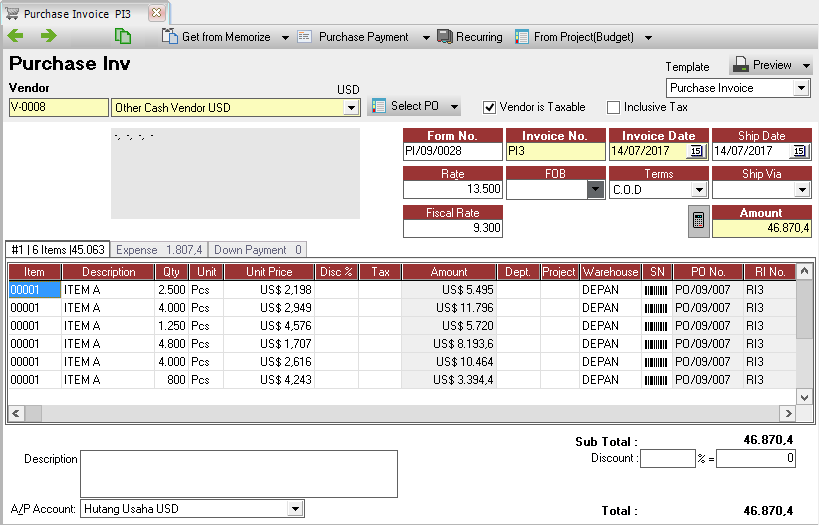Image resolution: width=819 pixels, height=525 pixels.
Task: Expand Preview dropdown arrow
Action: click(x=806, y=66)
